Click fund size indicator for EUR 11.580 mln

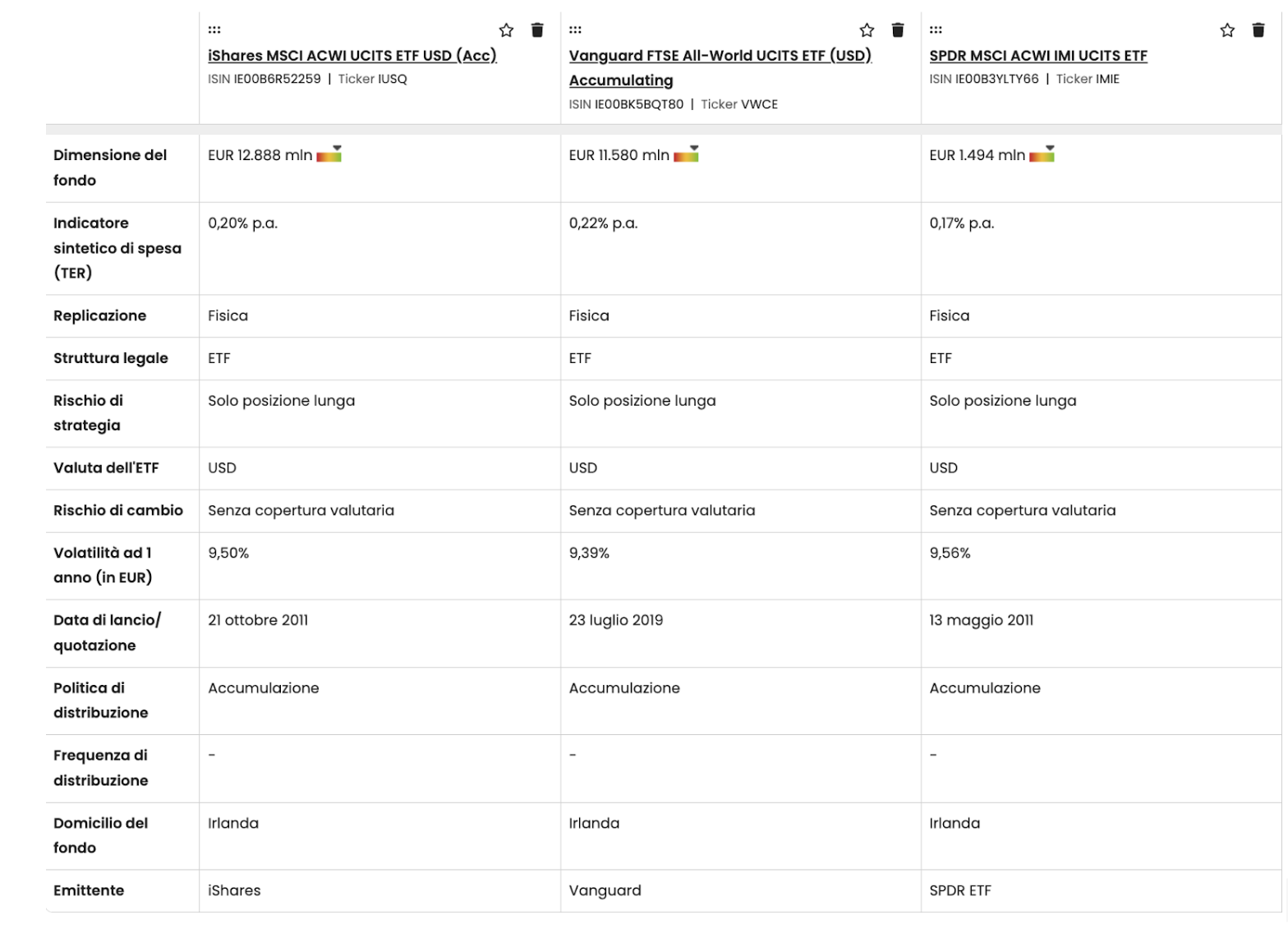686,154
